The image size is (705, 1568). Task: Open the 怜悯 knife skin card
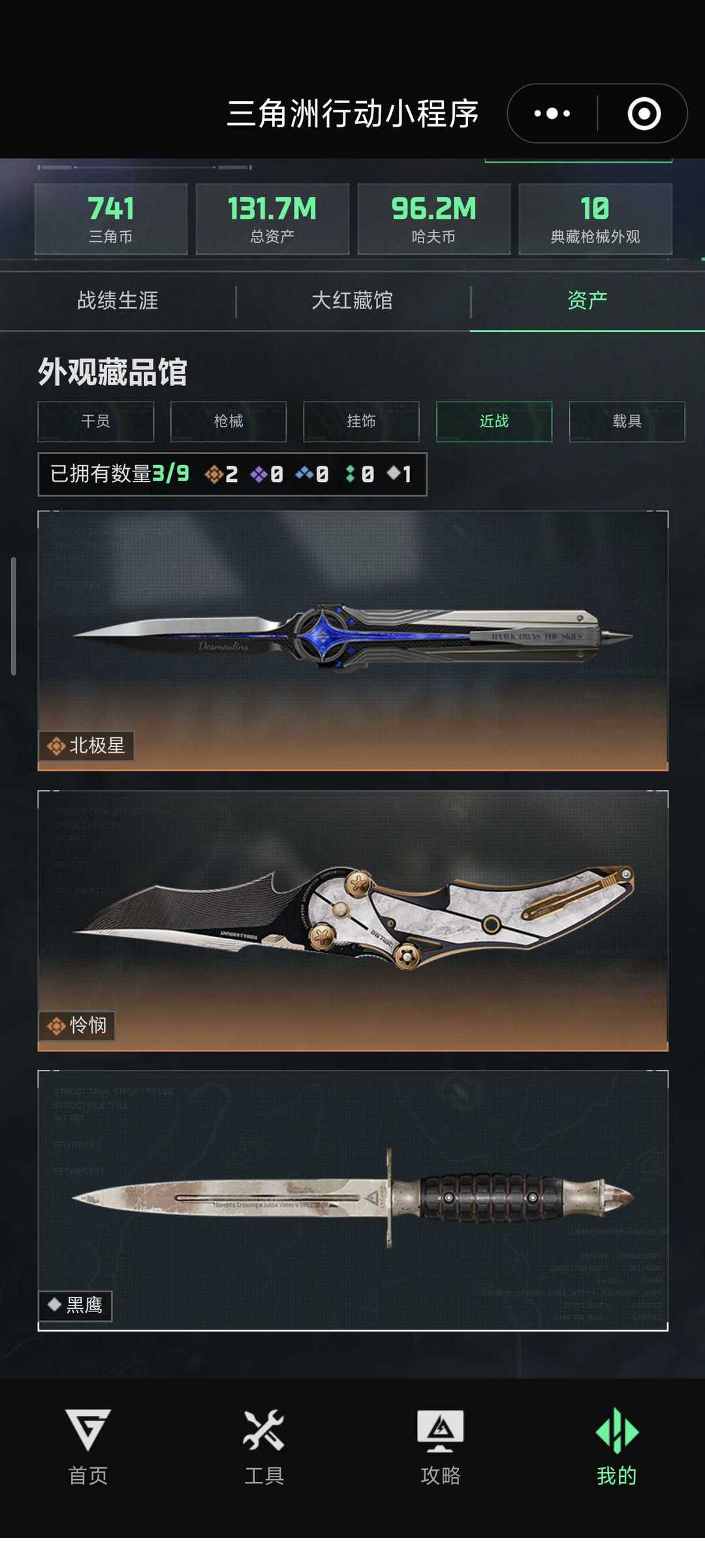coord(353,921)
